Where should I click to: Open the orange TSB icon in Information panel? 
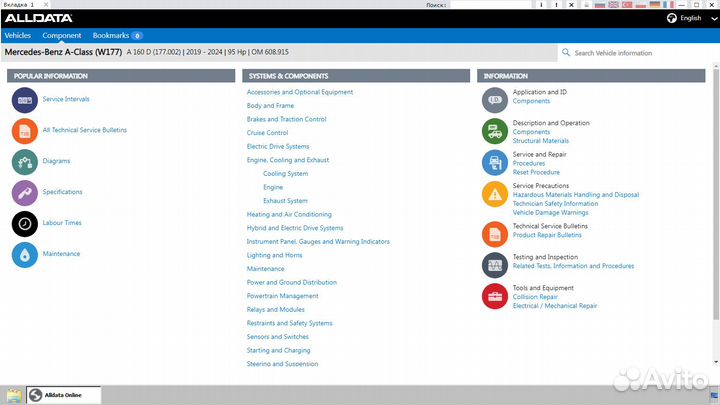pyautogui.click(x=495, y=234)
